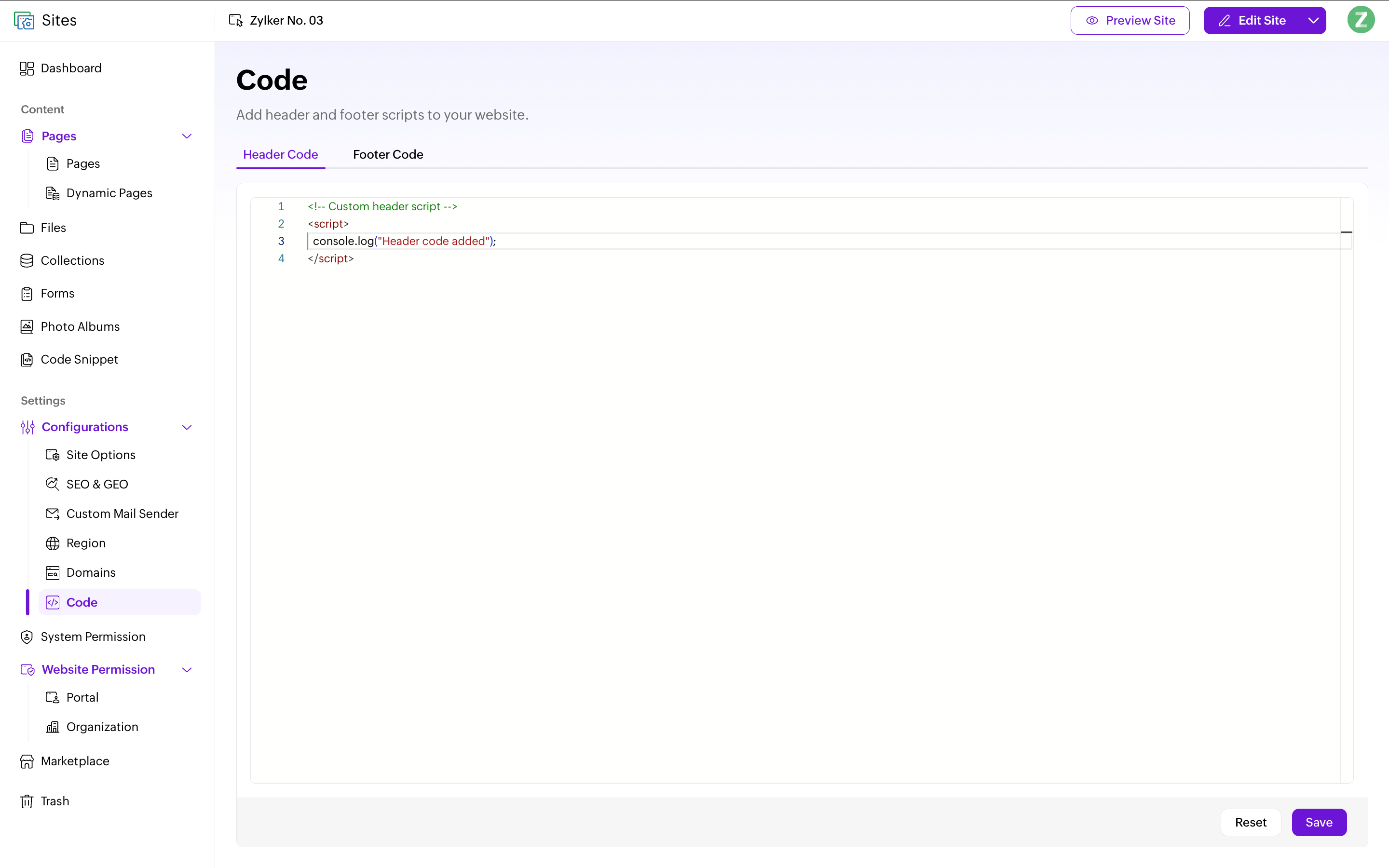Open the Edit Site dropdown arrow
This screenshot has width=1389, height=868.
[1313, 21]
